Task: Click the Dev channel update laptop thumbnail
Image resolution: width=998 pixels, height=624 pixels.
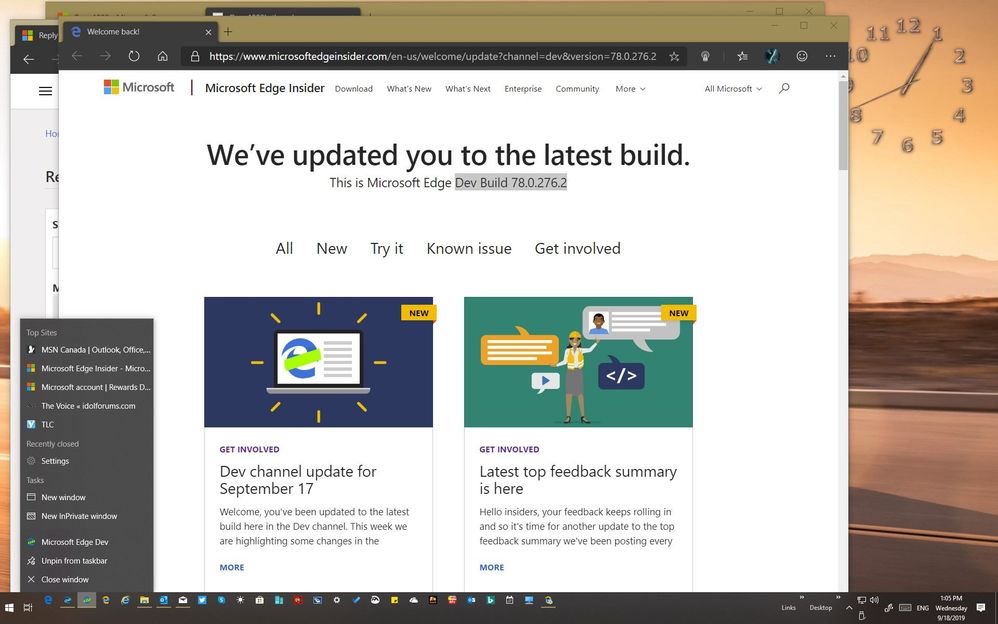Action: [x=318, y=362]
